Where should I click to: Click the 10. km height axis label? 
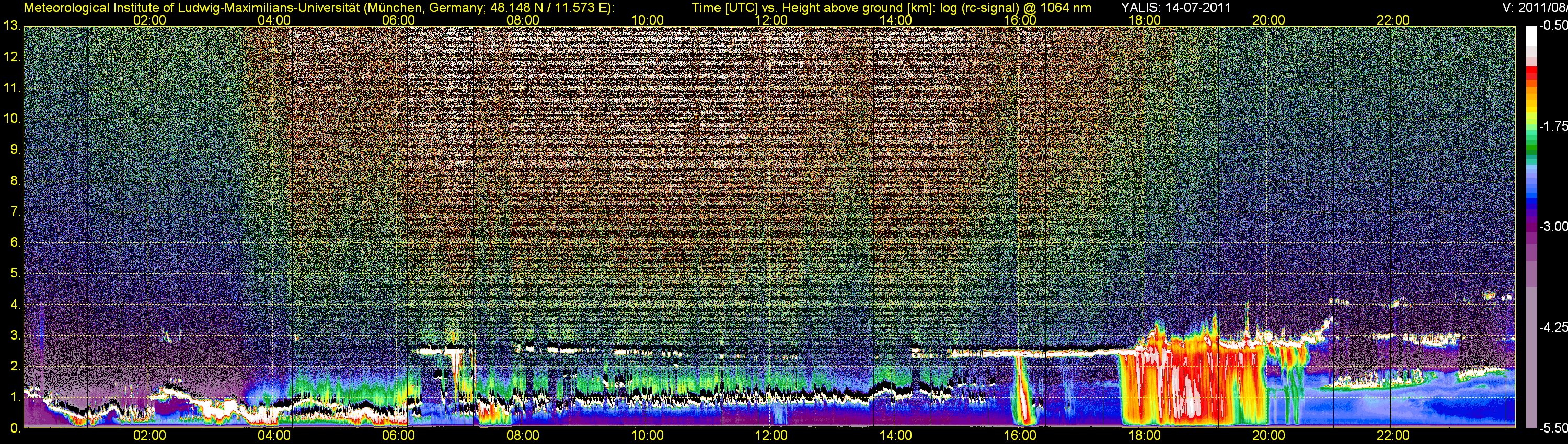(x=11, y=119)
